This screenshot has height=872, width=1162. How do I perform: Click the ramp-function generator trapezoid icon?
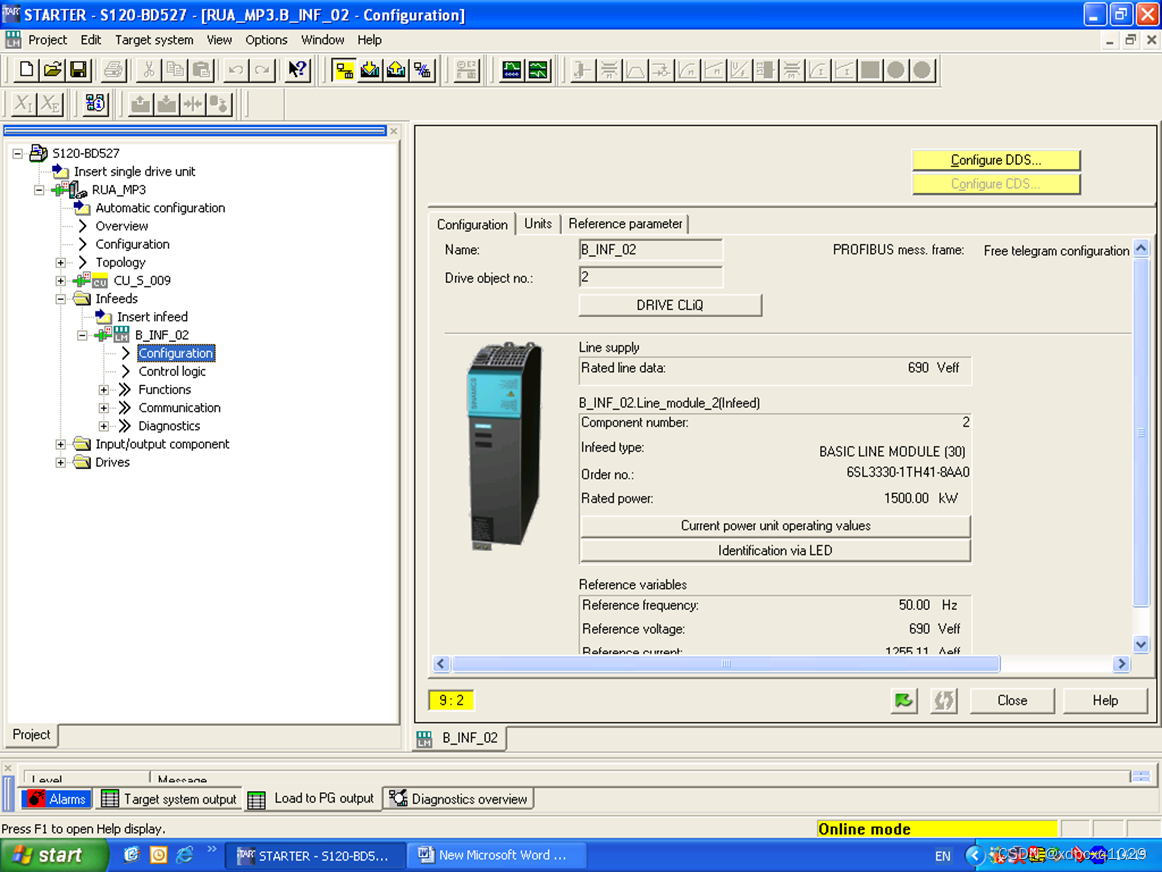click(635, 70)
